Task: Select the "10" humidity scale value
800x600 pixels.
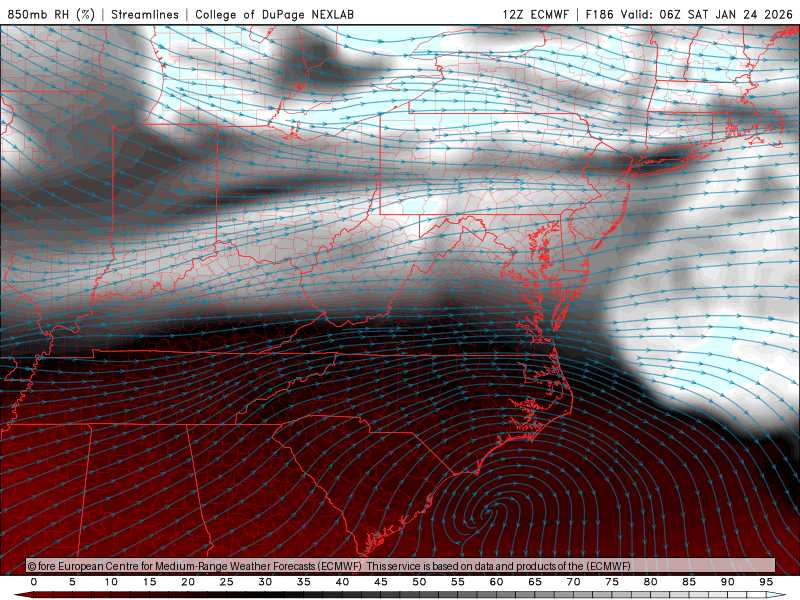Action: [x=111, y=582]
